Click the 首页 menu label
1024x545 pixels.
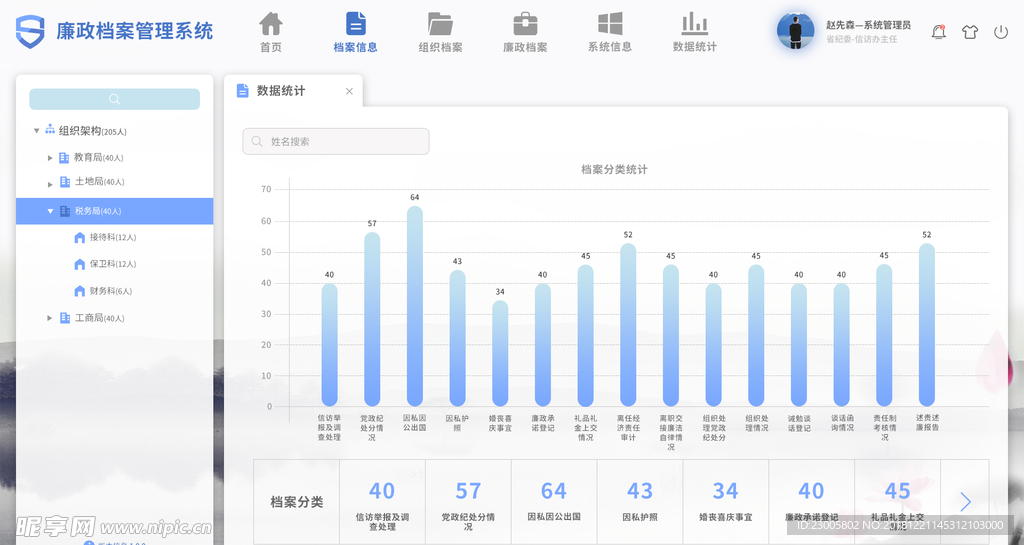270,47
